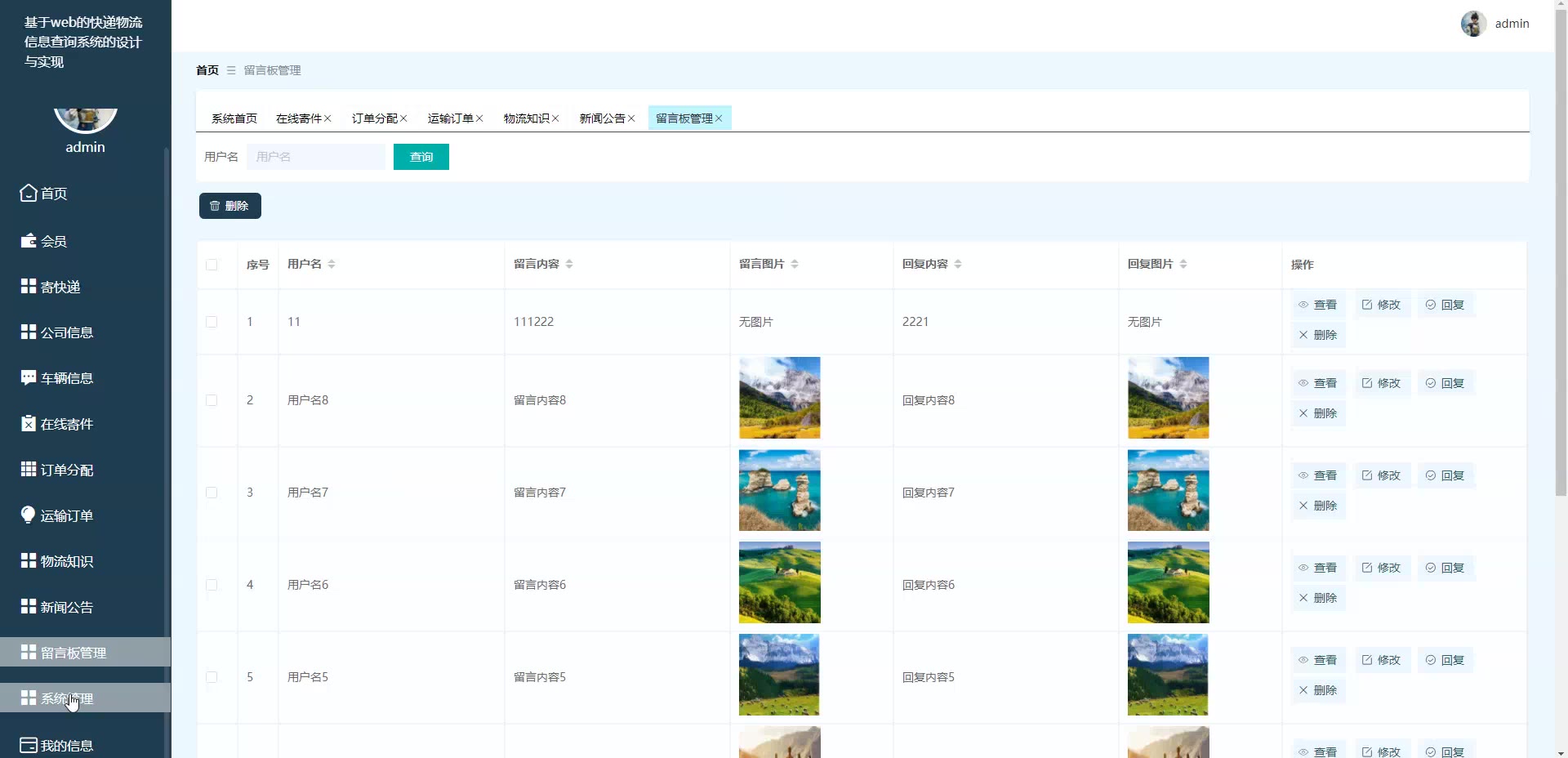Reply to 用户名7 with 回复

coord(1445,475)
